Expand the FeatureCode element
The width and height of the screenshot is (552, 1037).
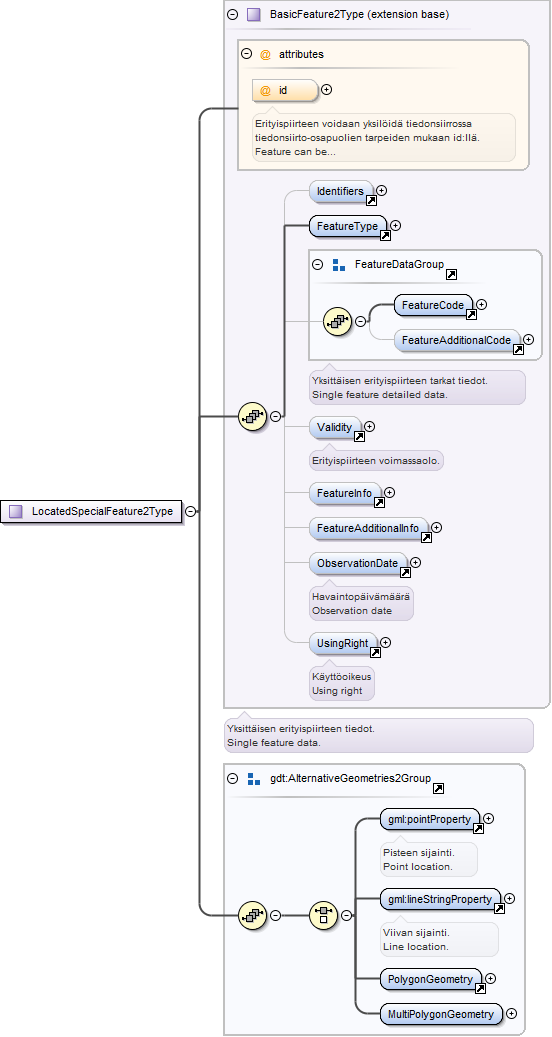[482, 304]
